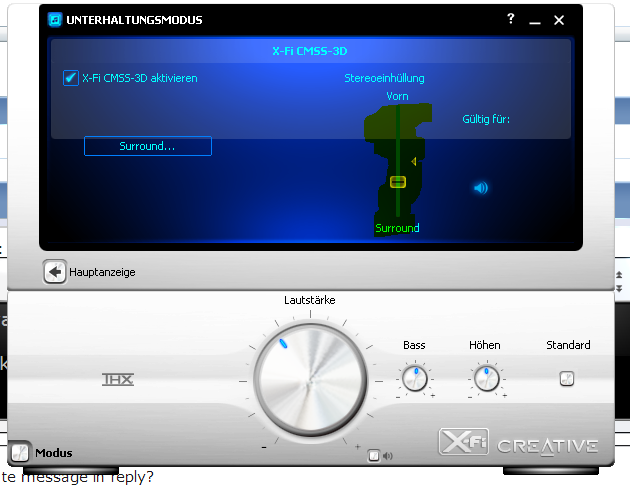Screen dimensions: 630x486
Task: Click the yellow triangle slider marker
Action: tap(414, 161)
